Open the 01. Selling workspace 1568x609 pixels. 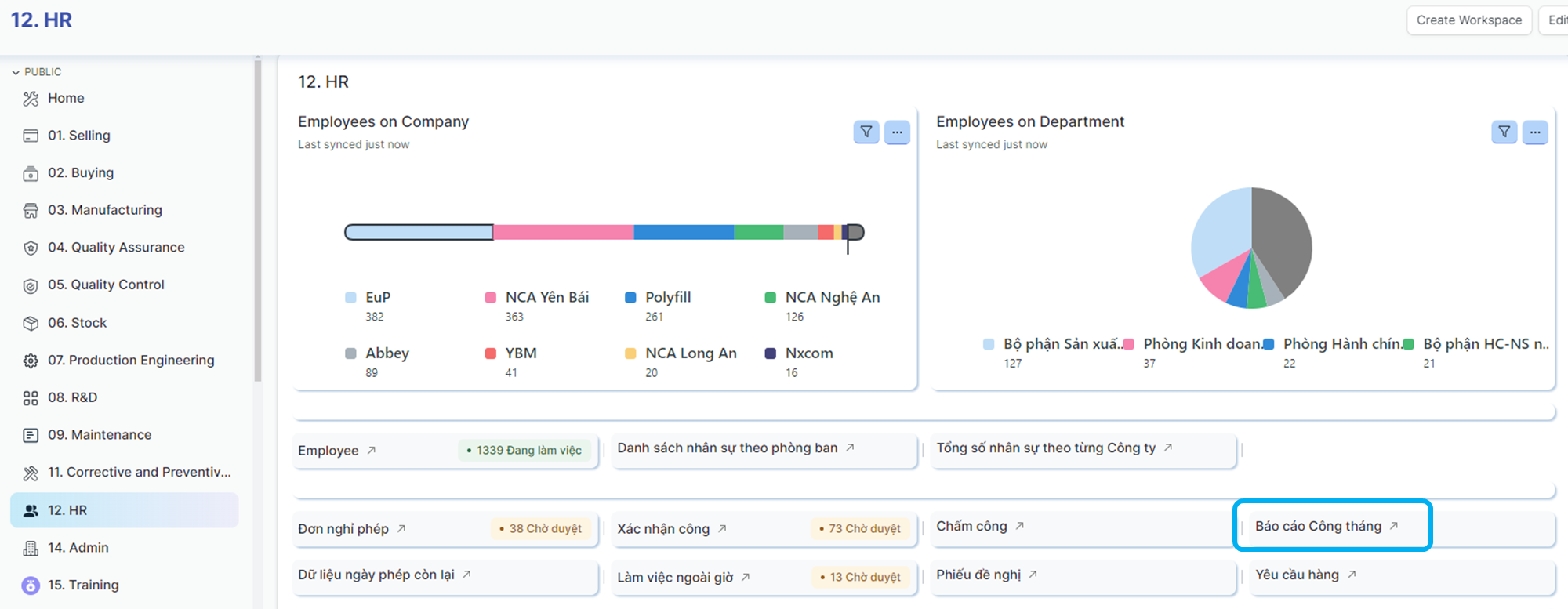(78, 136)
